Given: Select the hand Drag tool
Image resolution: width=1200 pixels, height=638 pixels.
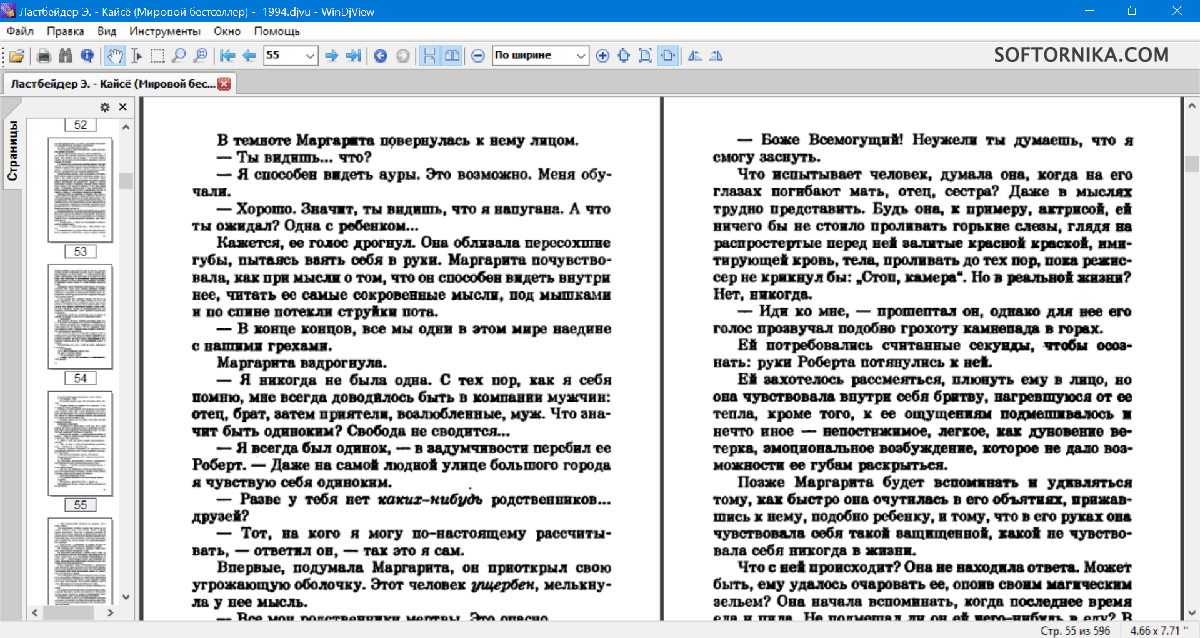Looking at the screenshot, I should 116,56.
